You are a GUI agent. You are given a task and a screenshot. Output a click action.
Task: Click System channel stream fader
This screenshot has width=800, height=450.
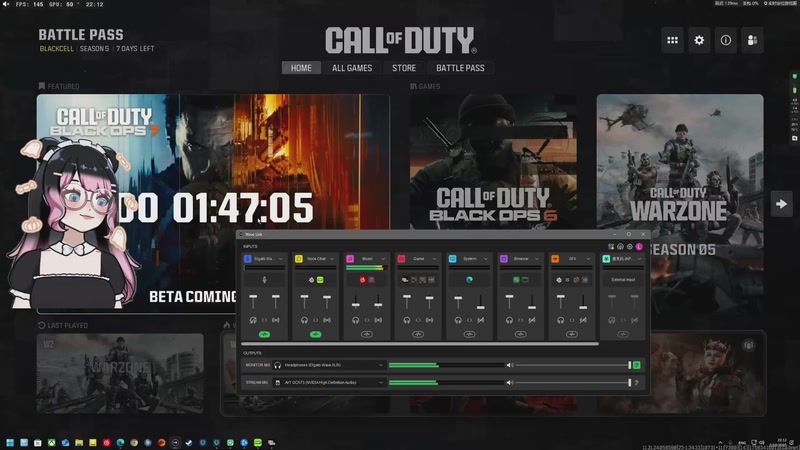pyautogui.click(x=481, y=307)
